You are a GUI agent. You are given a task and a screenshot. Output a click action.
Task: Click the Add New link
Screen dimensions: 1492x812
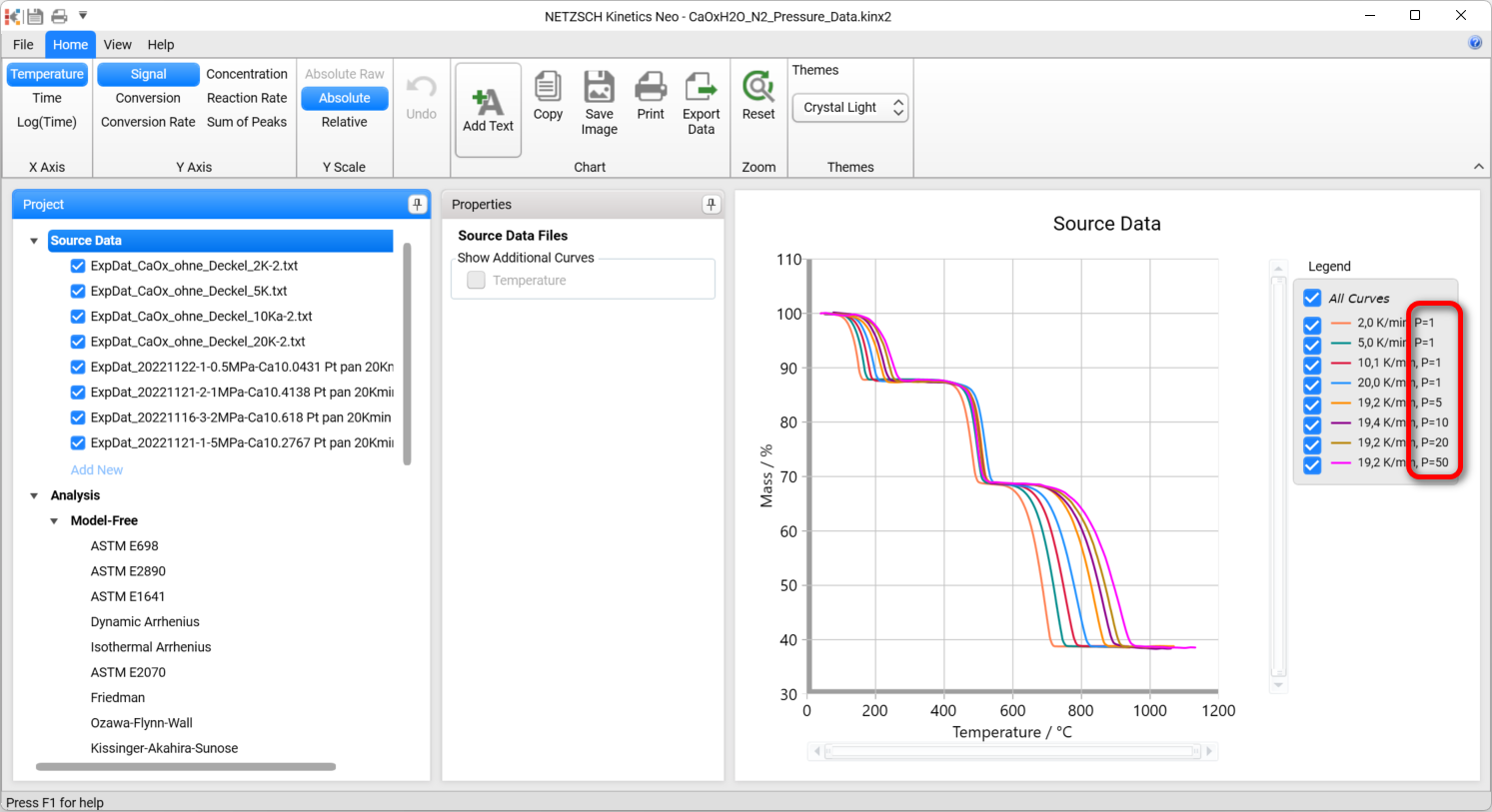[x=97, y=470]
